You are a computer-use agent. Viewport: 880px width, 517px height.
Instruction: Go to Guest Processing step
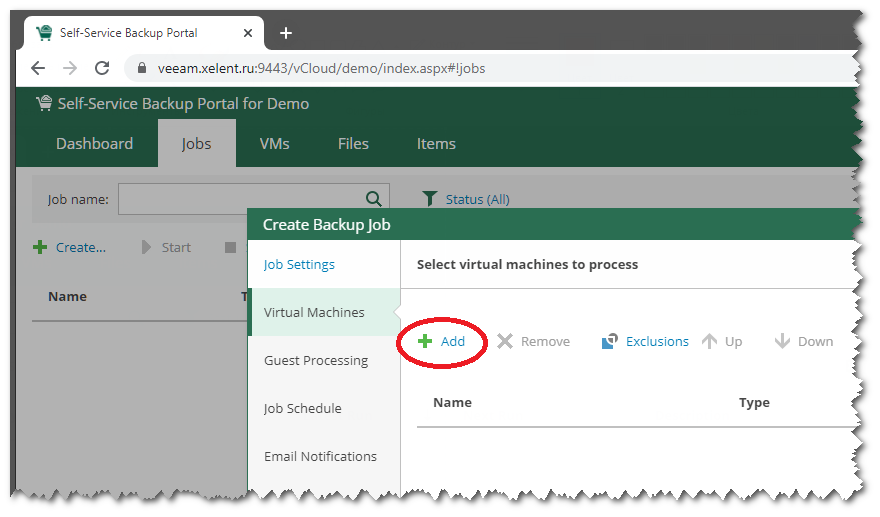[x=316, y=360]
